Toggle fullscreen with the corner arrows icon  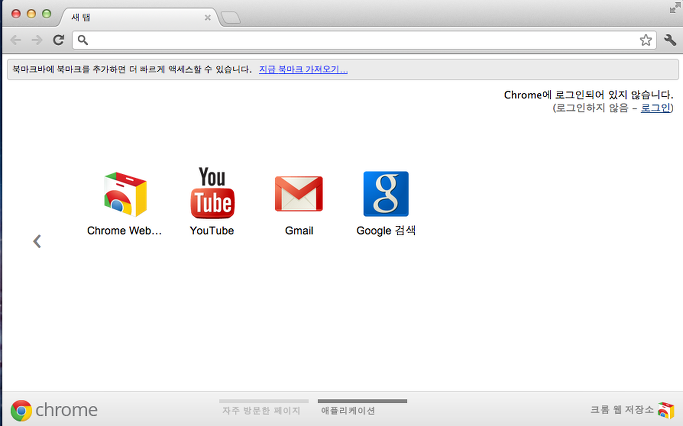pyautogui.click(x=675, y=7)
